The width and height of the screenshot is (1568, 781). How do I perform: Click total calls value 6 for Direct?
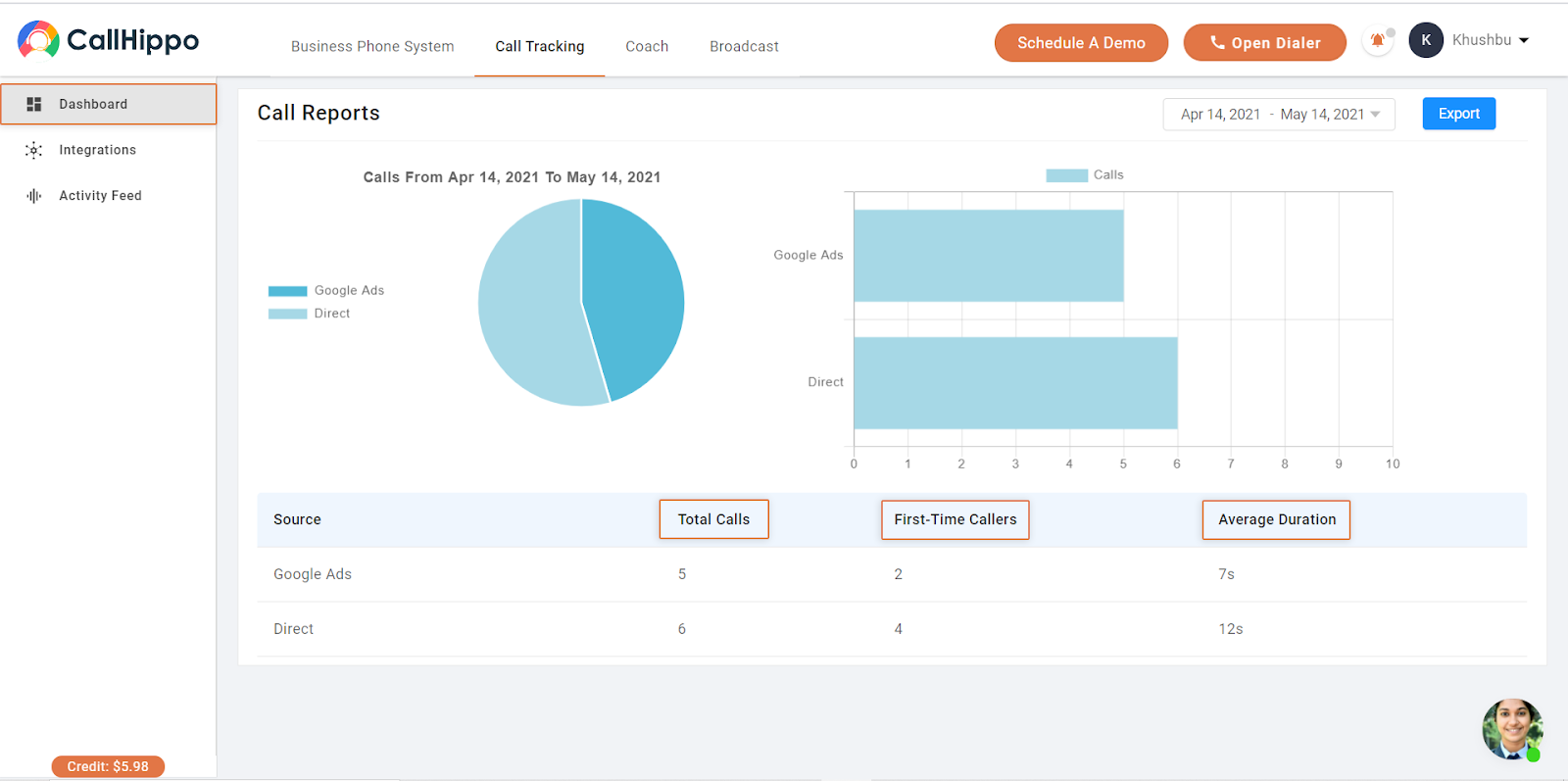[x=682, y=629]
